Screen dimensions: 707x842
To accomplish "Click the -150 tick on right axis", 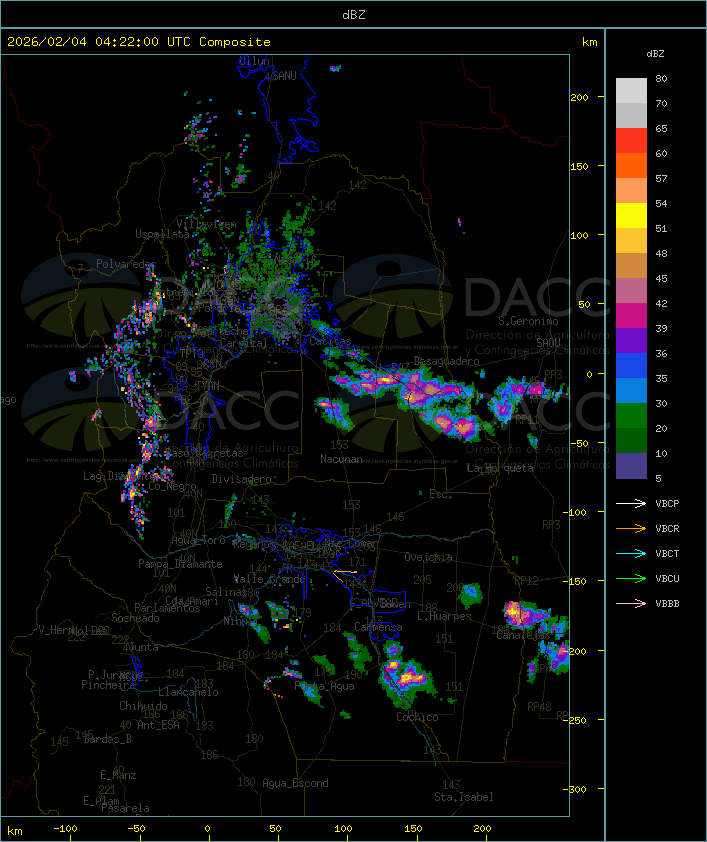I will click(x=575, y=581).
